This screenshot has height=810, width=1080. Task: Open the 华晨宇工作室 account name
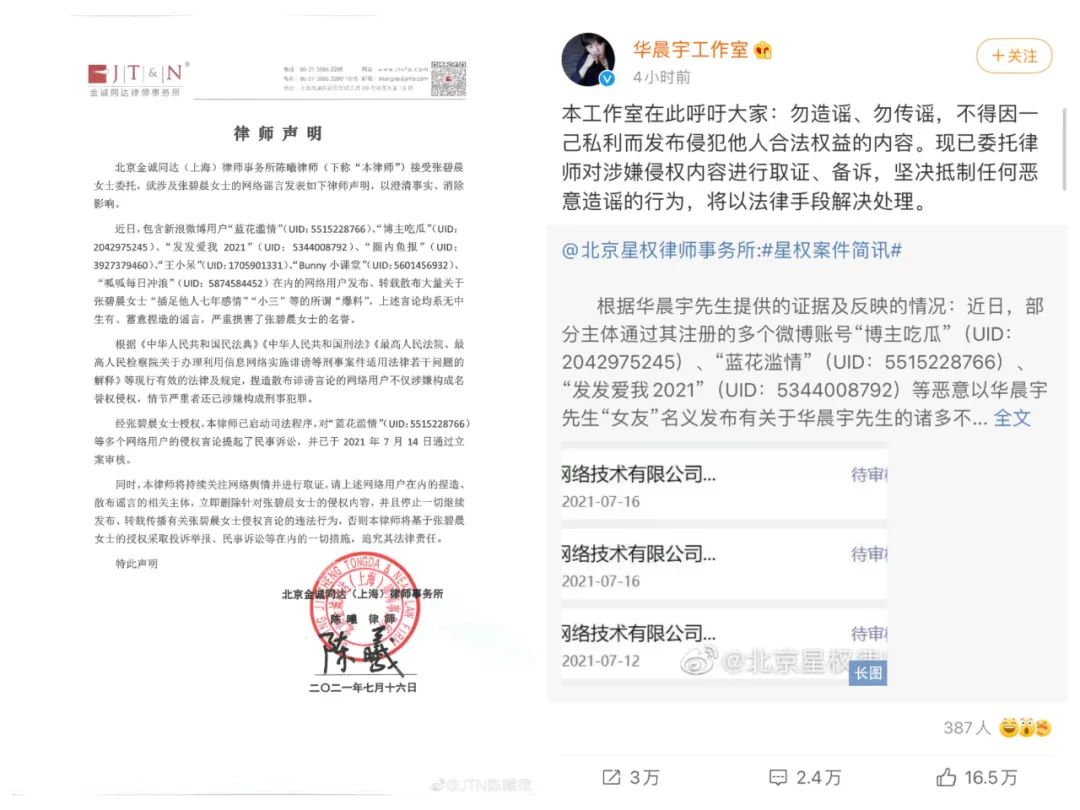(x=690, y=50)
